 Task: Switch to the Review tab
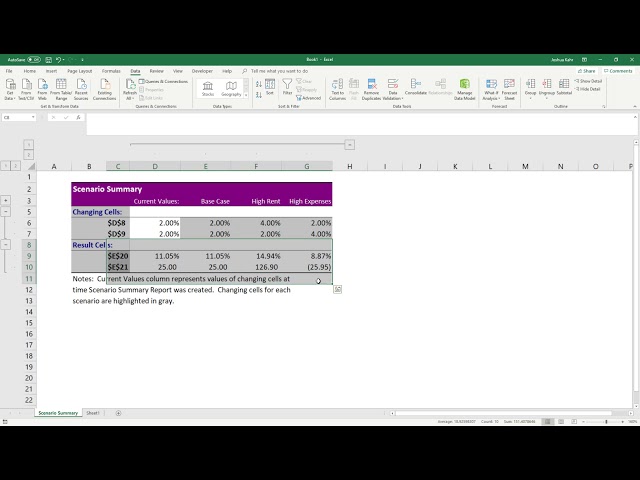point(156,71)
